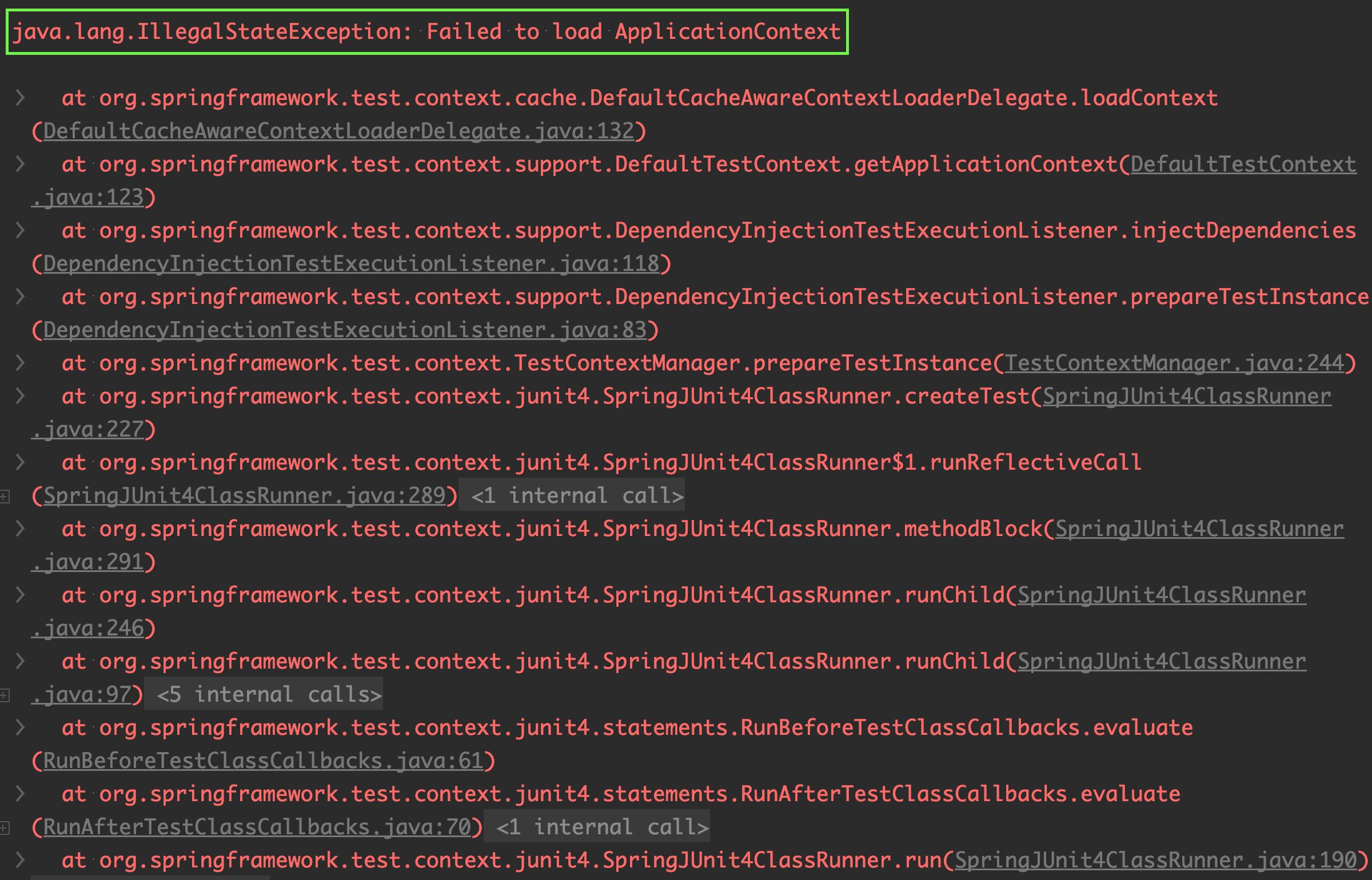Viewport: 1372px width, 880px height.
Task: Click gutter arrow beside createTest stack line
Action: coord(20,396)
